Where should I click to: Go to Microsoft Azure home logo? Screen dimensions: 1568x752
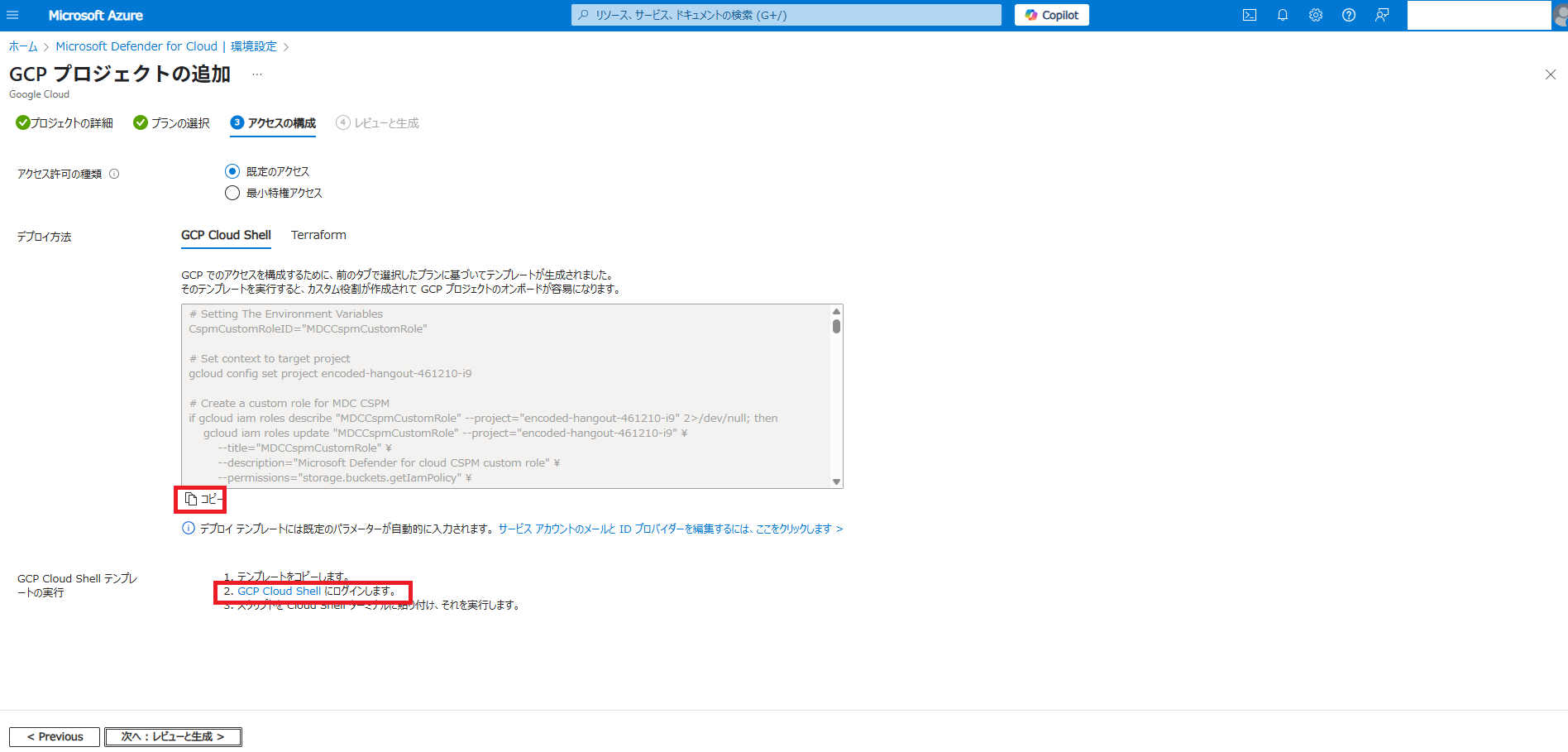pyautogui.click(x=95, y=15)
